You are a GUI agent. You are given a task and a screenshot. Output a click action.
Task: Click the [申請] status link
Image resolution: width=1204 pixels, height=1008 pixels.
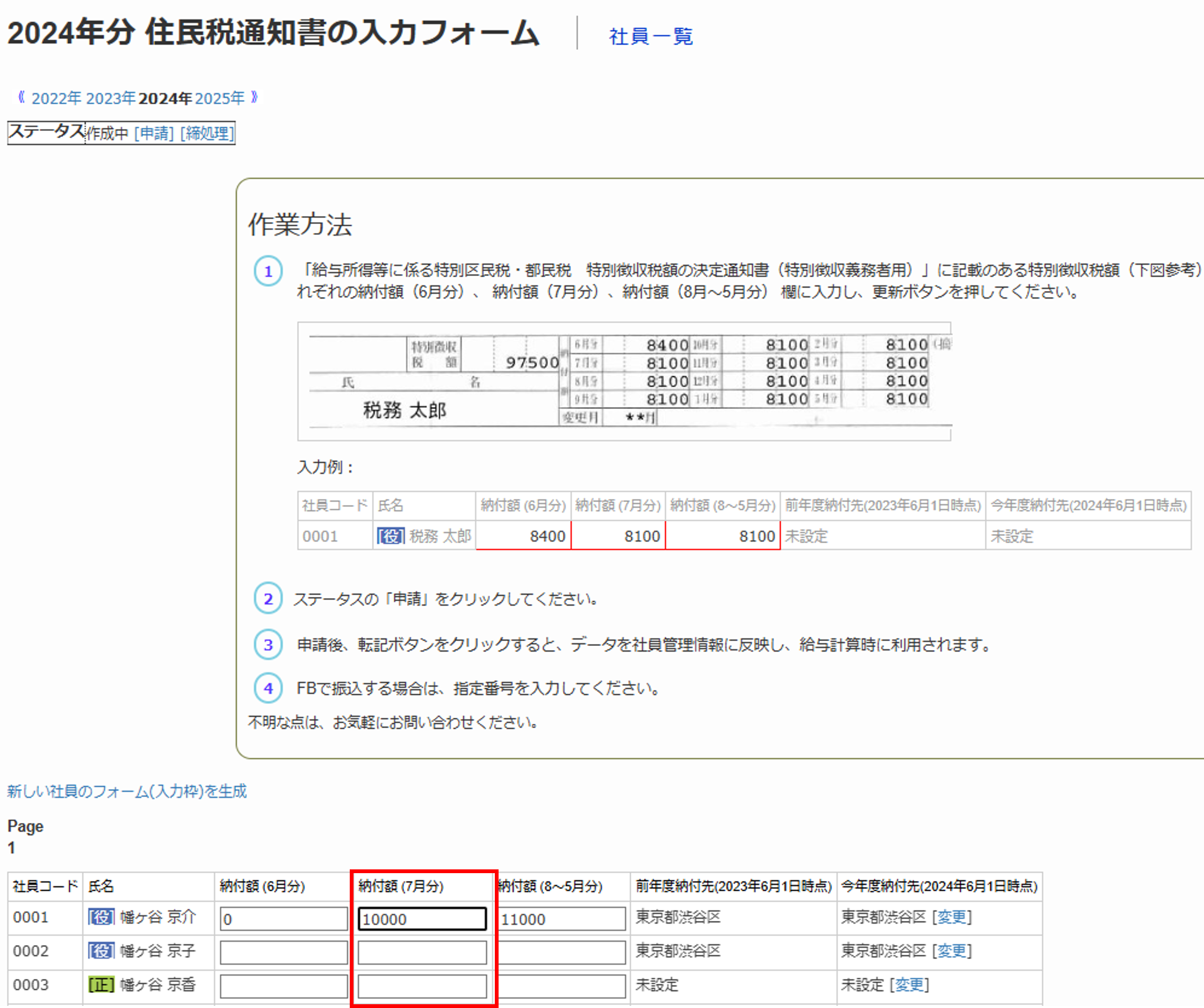pos(154,134)
